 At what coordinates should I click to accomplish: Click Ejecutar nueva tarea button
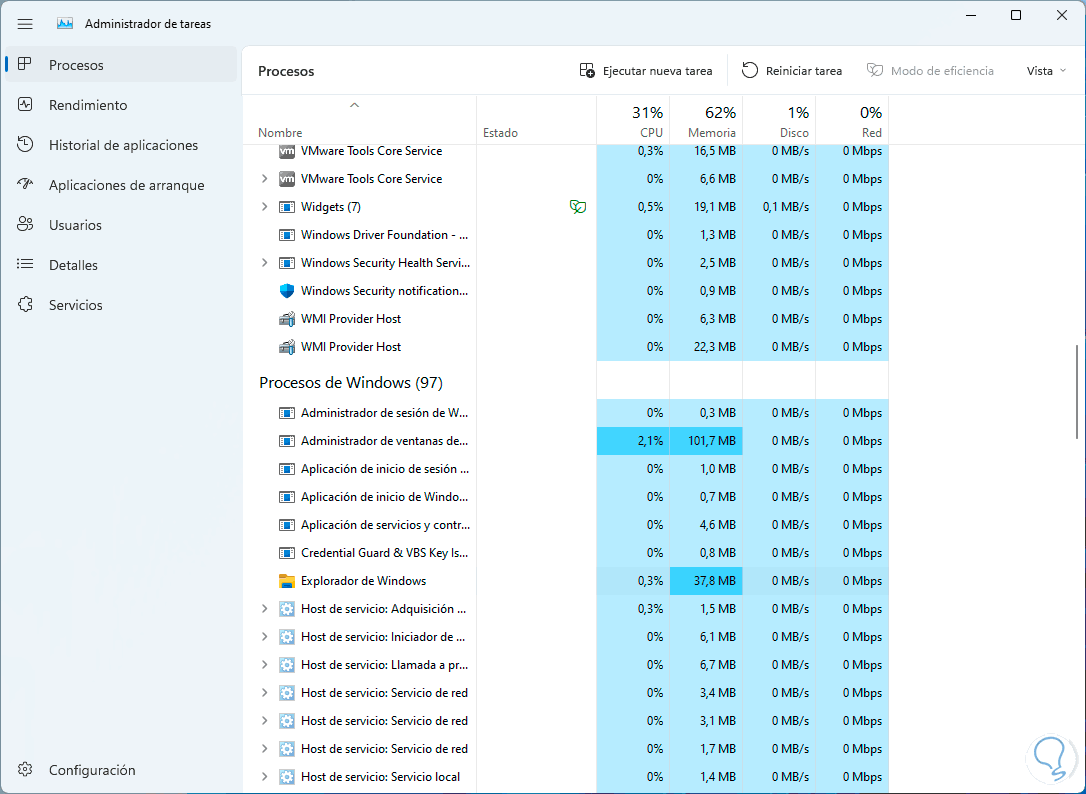[646, 71]
